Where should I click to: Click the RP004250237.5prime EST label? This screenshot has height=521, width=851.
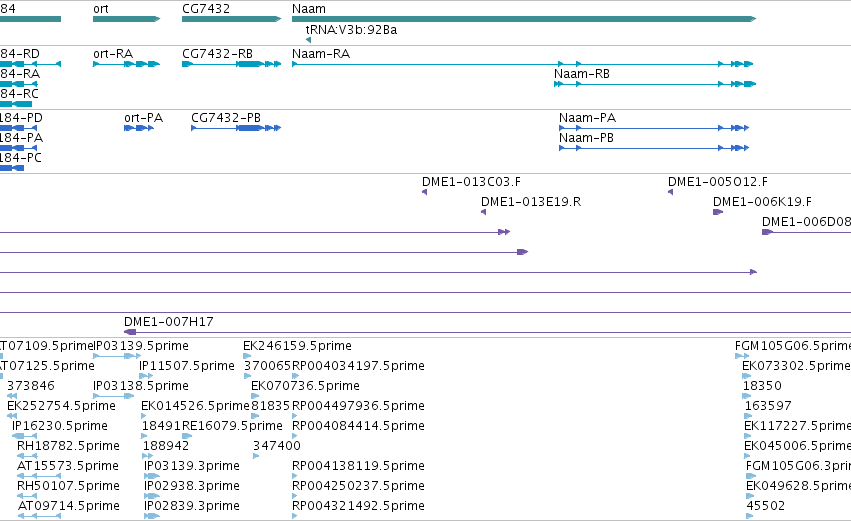coord(358,486)
